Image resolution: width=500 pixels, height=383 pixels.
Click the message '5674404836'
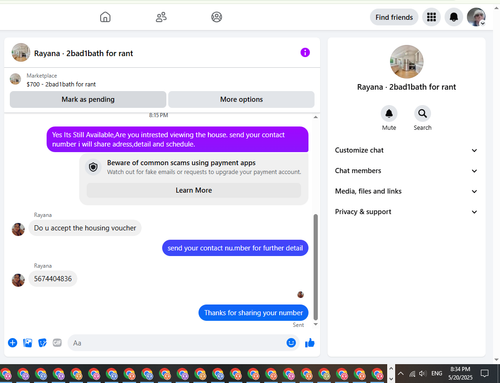tap(53, 279)
